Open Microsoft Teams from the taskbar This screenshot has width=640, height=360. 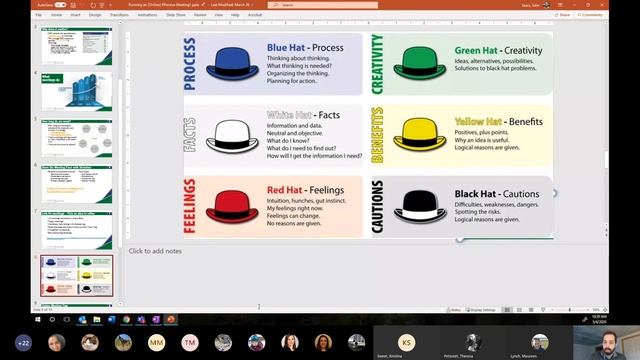coord(141,320)
